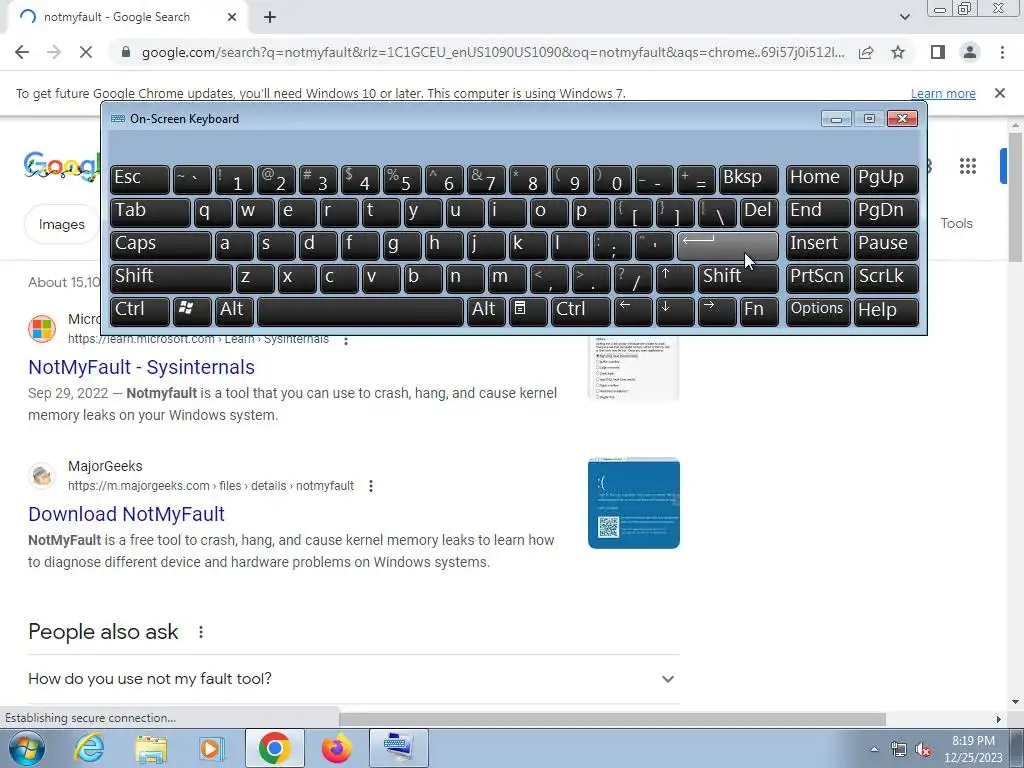Viewport: 1024px width, 768px height.
Task: Click Learn more in update notice
Action: point(943,93)
